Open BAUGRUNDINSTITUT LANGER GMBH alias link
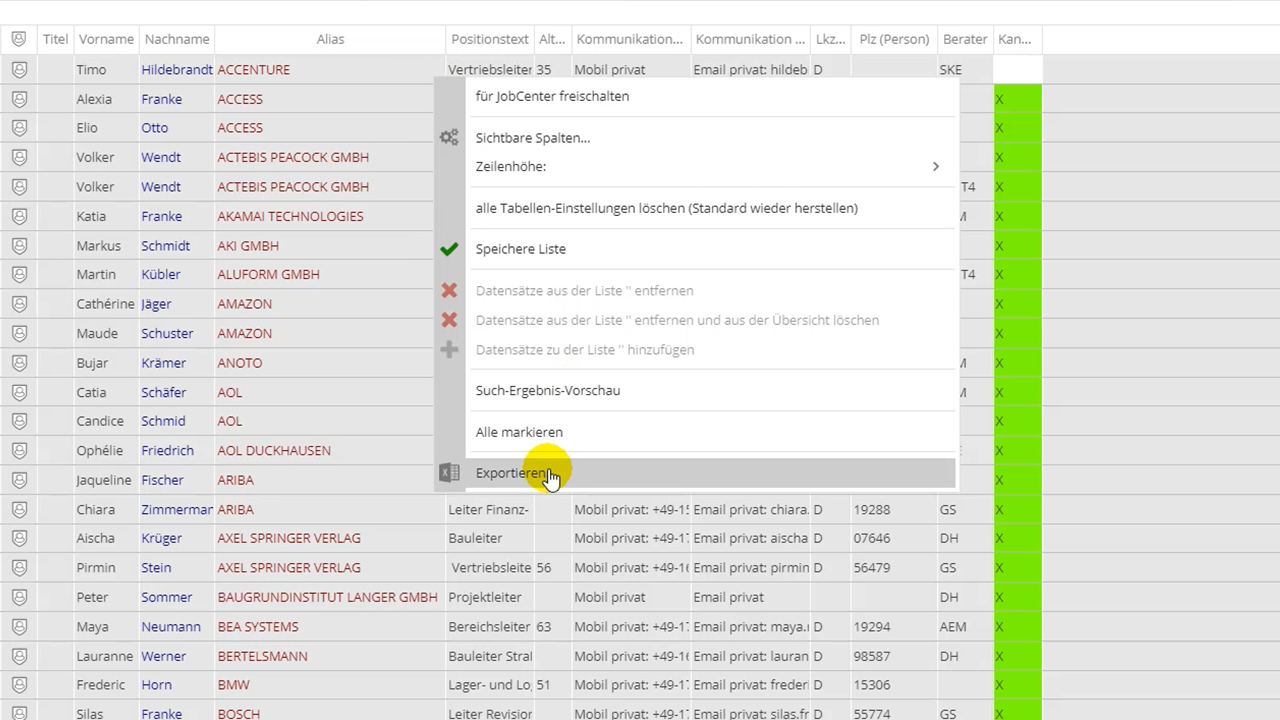 pyautogui.click(x=328, y=597)
